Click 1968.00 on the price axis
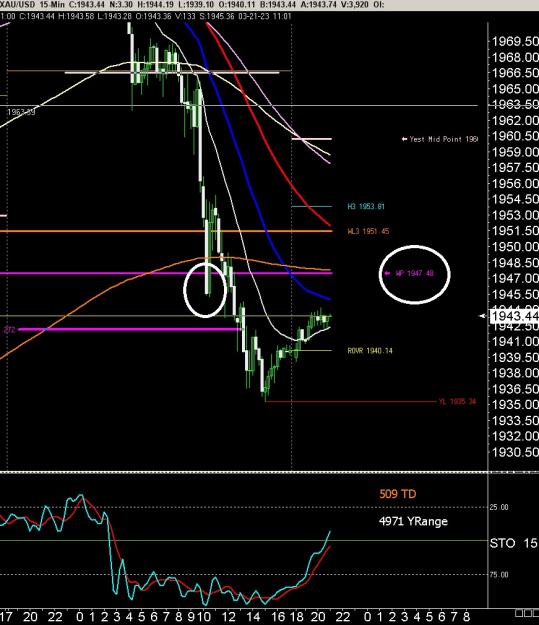 (x=515, y=57)
